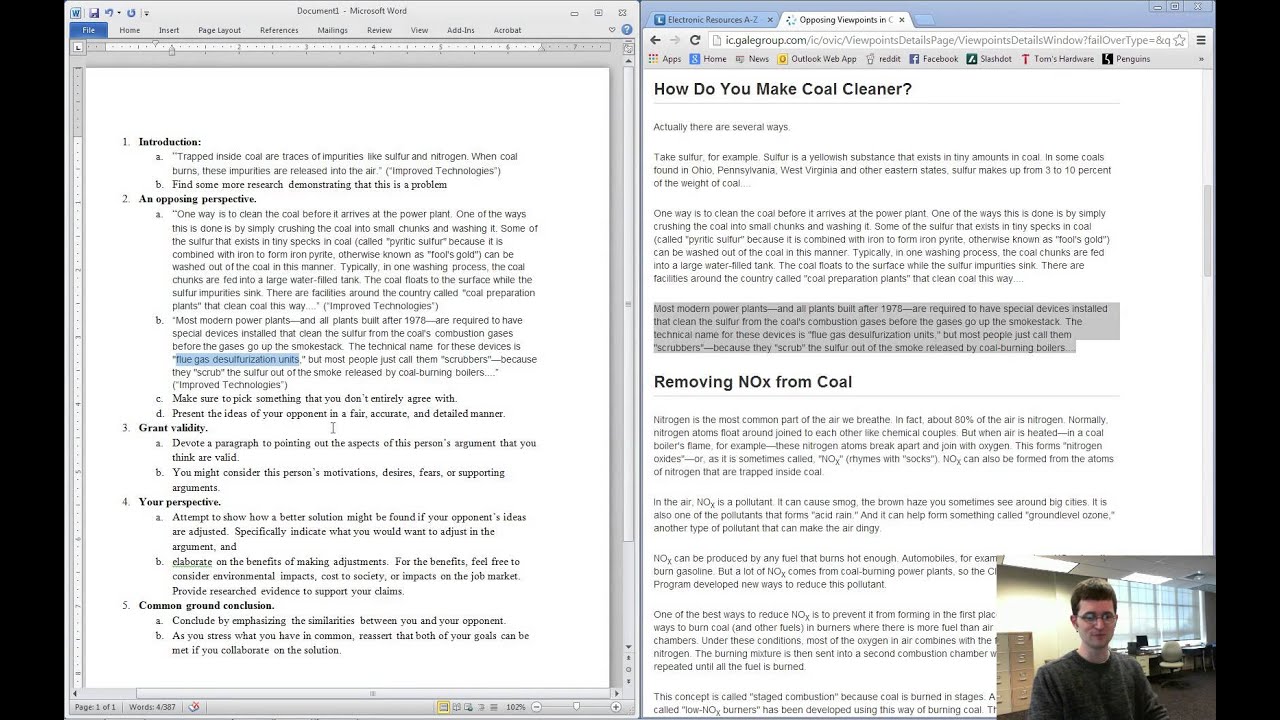Viewport: 1280px width, 720px height.
Task: Click the browser Back arrow
Action: 655,40
